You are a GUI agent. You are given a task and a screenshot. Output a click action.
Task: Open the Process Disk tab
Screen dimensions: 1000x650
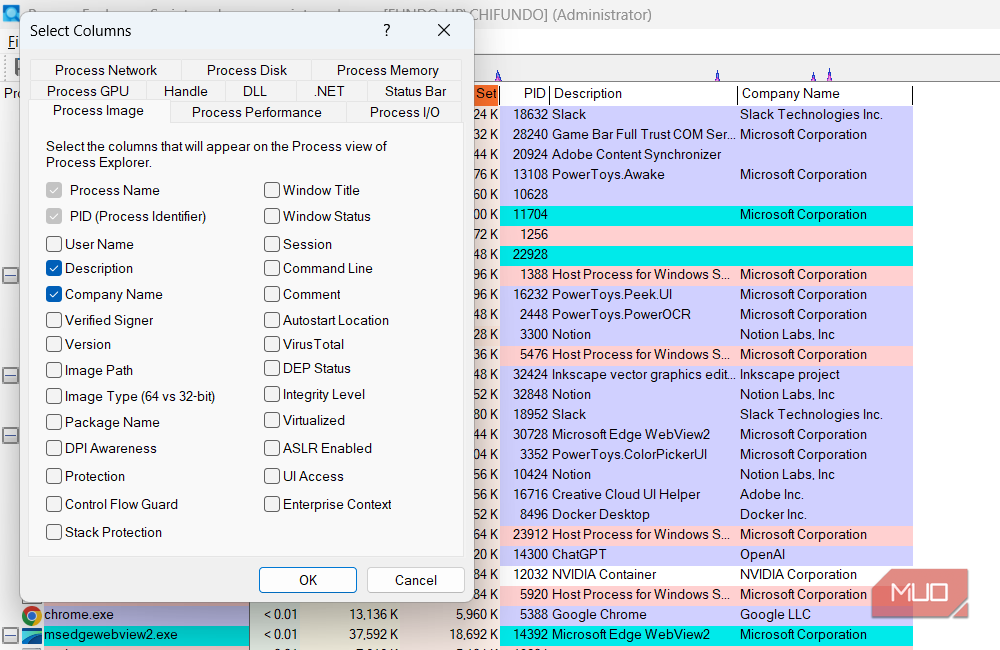pos(247,70)
